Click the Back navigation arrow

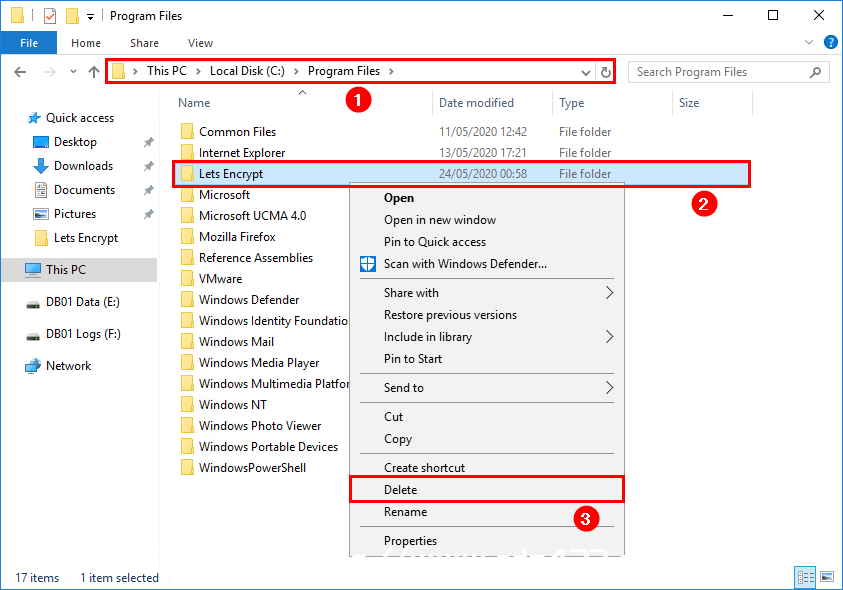pos(20,72)
